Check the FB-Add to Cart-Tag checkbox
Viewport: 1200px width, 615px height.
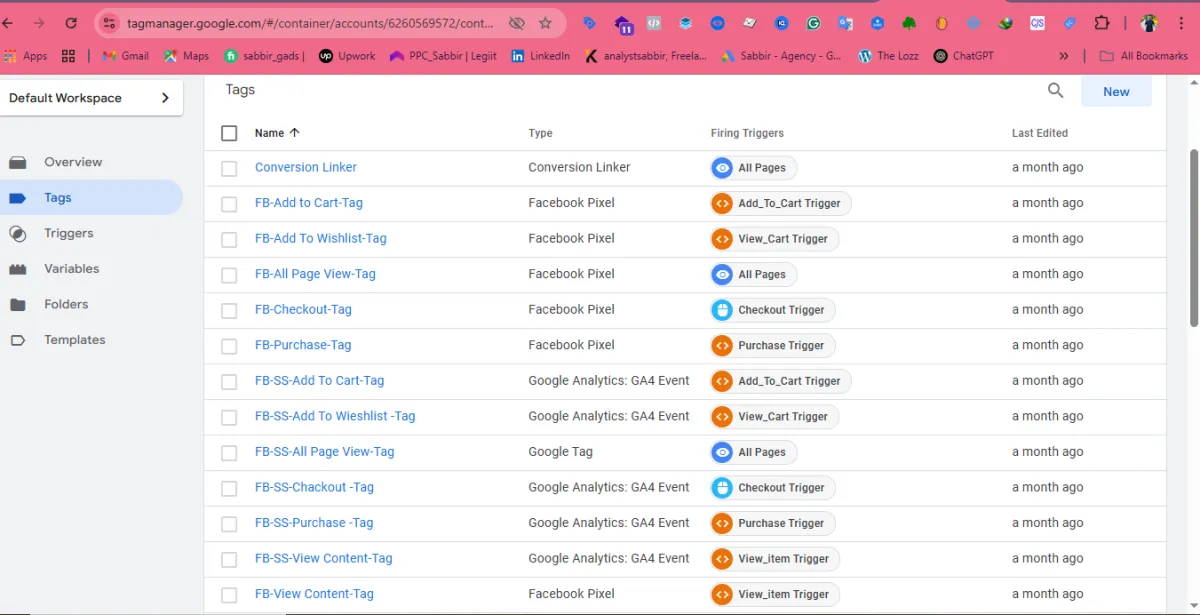coord(229,204)
